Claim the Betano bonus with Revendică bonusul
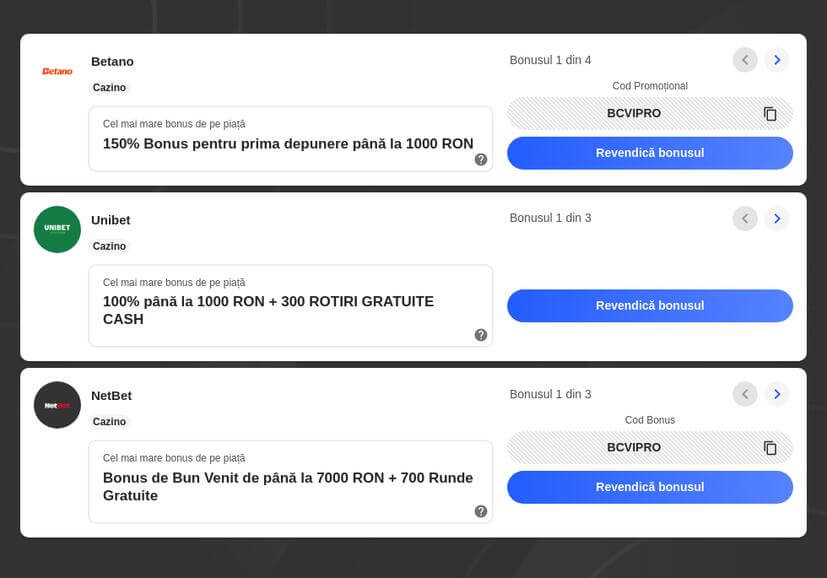 pos(650,153)
